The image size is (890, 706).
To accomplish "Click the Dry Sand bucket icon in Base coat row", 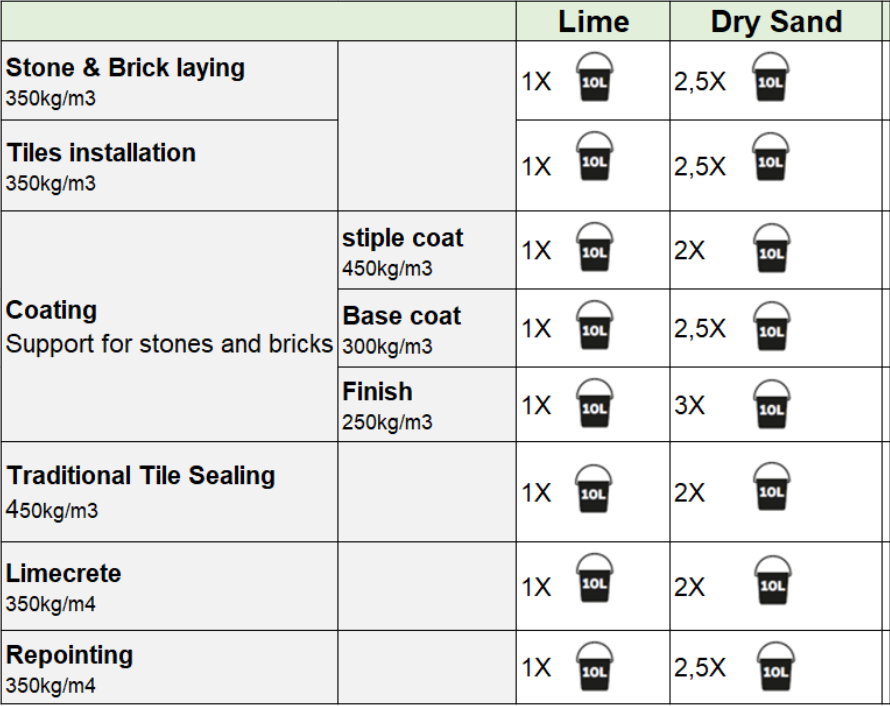I will click(771, 326).
